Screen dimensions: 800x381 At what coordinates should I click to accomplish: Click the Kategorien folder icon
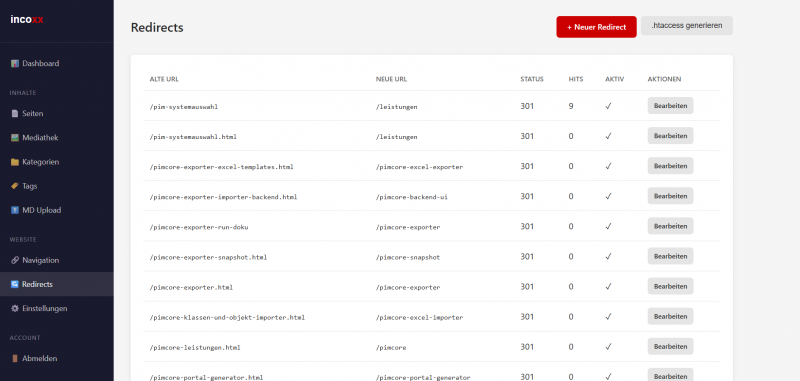point(15,162)
